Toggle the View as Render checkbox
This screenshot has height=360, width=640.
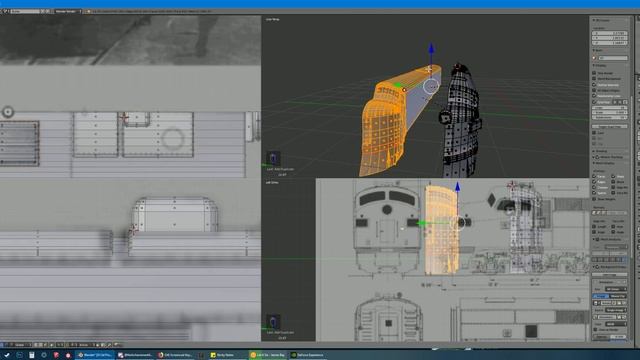click(596, 329)
